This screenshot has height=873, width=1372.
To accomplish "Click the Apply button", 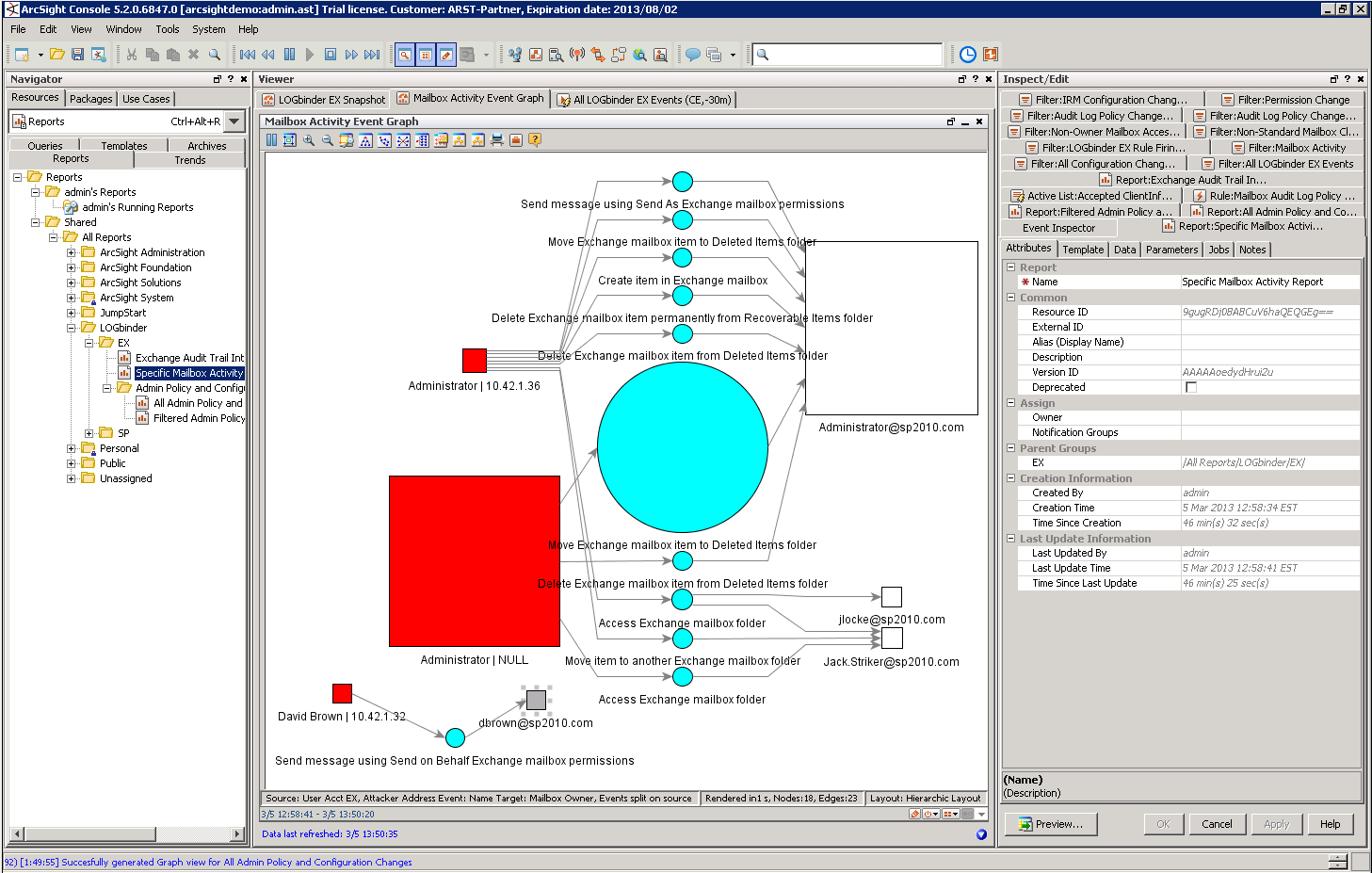I will click(x=1276, y=824).
